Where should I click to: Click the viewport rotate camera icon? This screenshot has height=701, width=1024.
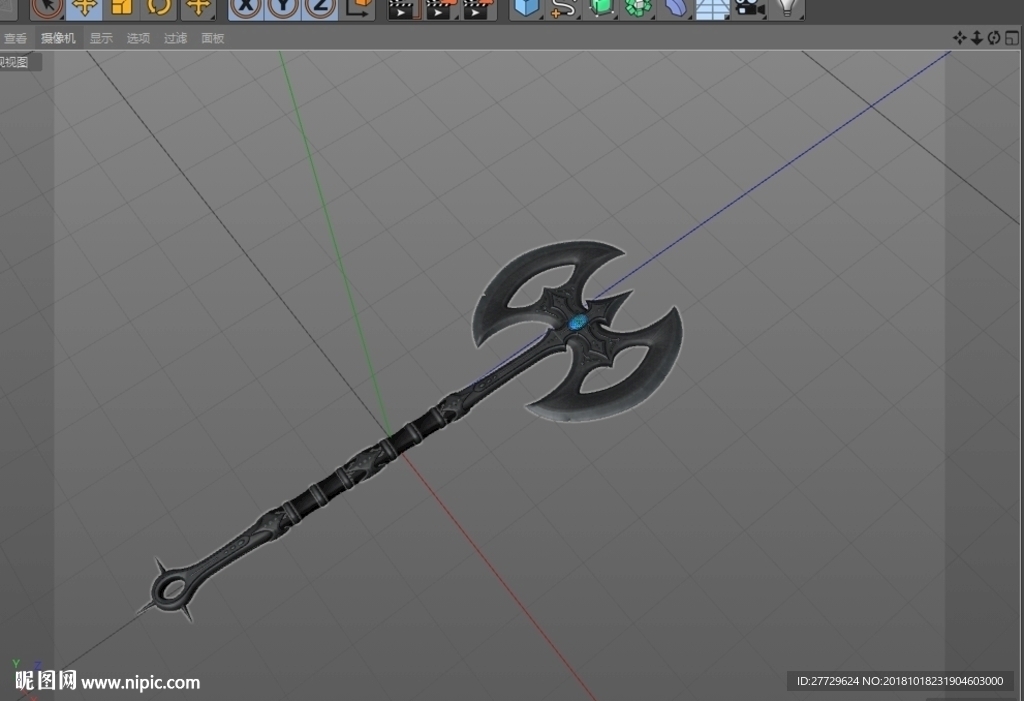[x=994, y=38]
